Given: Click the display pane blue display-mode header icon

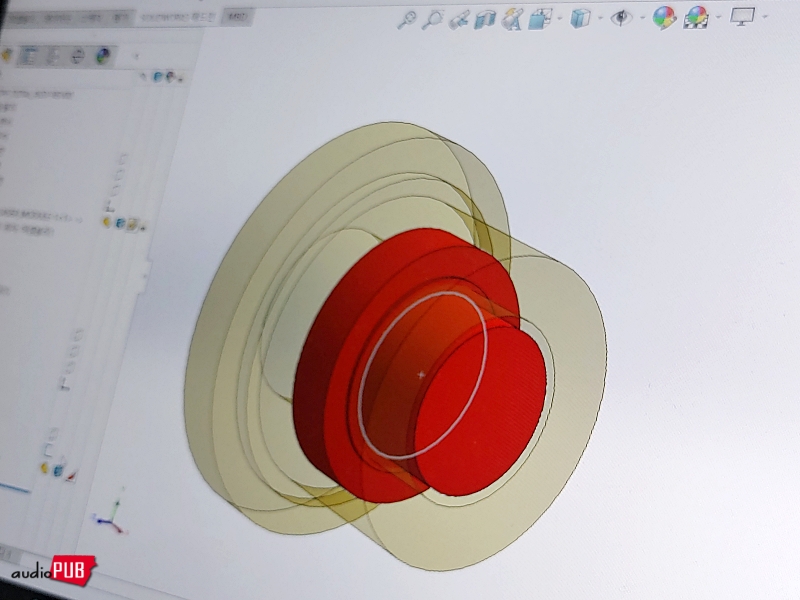Looking at the screenshot, I should (158, 77).
